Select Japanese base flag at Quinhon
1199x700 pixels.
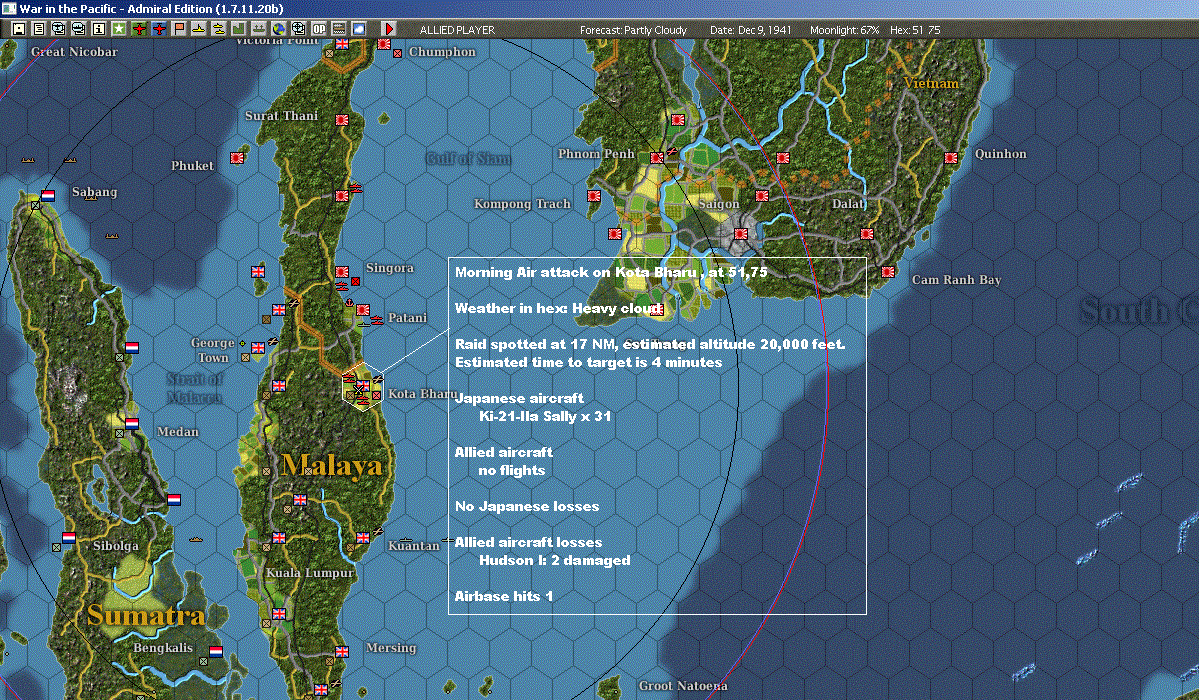point(951,158)
